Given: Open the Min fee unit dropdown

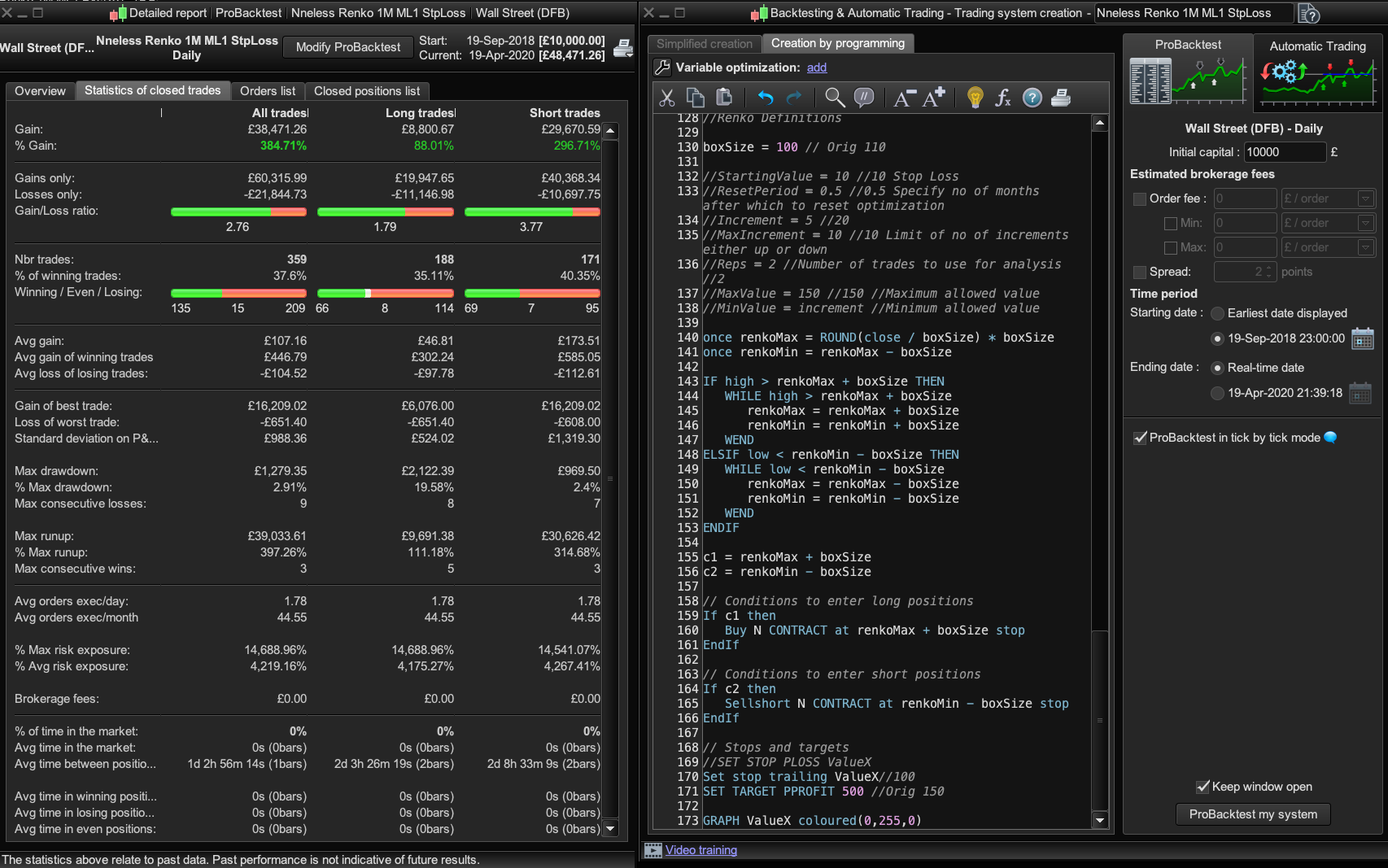Looking at the screenshot, I should tap(1365, 223).
